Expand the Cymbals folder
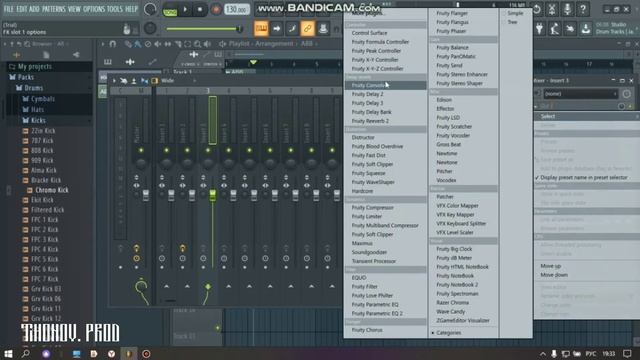 point(42,99)
